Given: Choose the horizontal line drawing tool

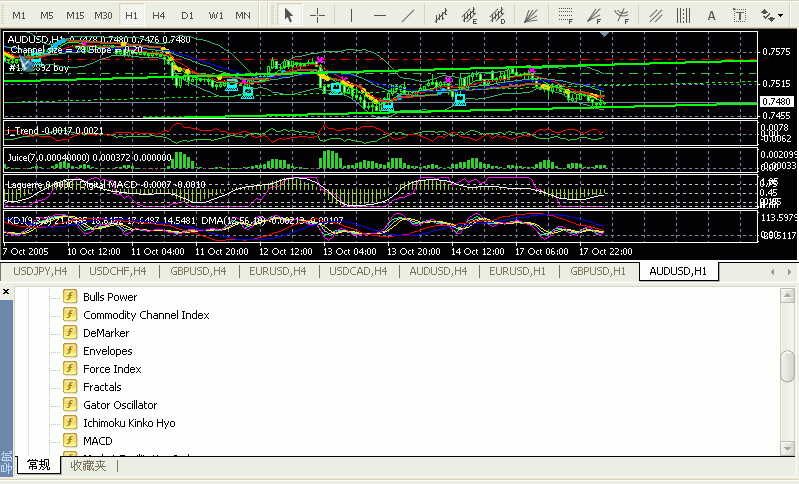Looking at the screenshot, I should [x=379, y=15].
